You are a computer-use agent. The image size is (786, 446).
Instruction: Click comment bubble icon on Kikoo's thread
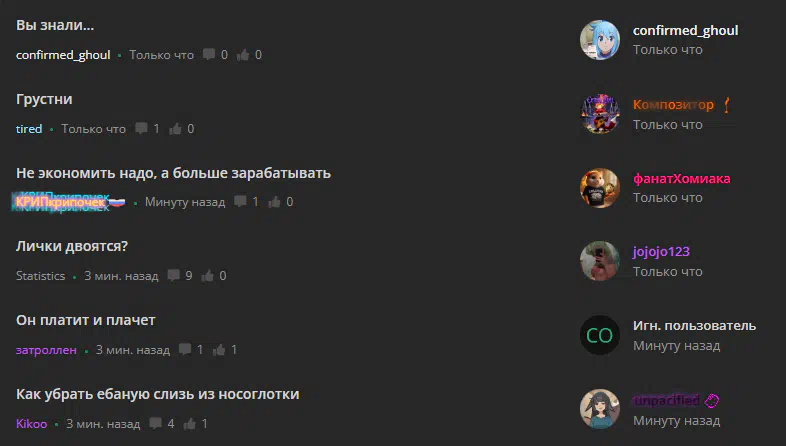[155, 423]
